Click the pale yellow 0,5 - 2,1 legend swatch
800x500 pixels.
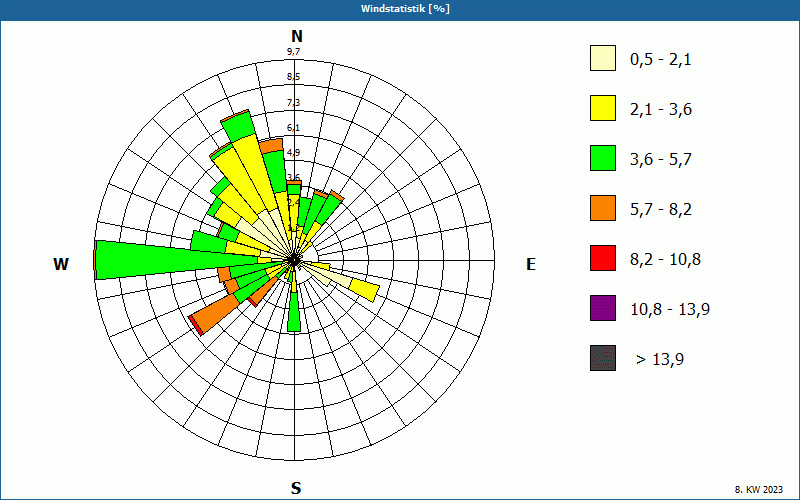click(603, 58)
